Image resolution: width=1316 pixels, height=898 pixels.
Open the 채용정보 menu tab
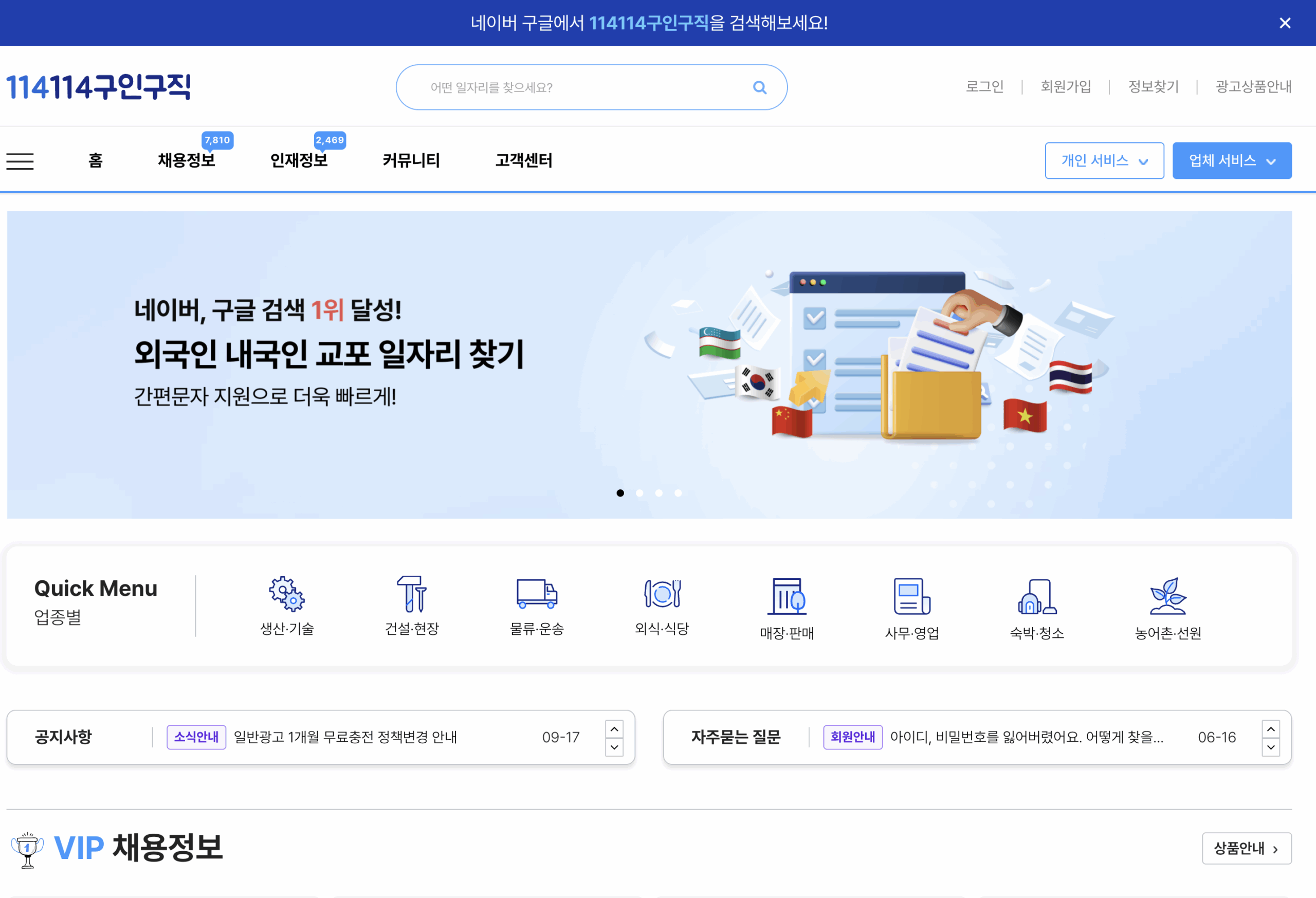click(x=186, y=161)
